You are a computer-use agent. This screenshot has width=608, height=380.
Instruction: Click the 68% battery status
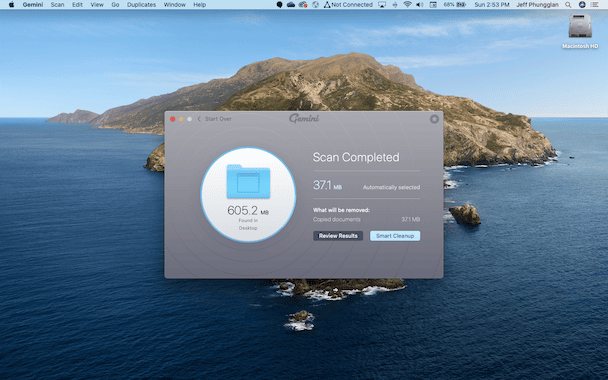pos(454,5)
